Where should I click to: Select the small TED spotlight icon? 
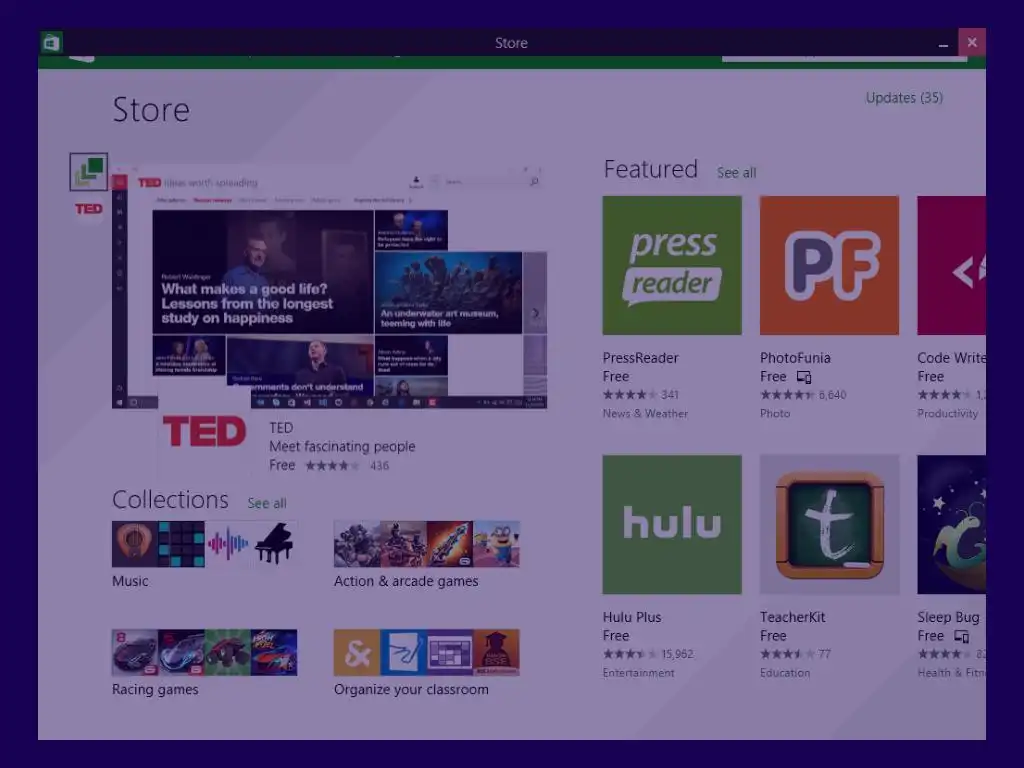[x=89, y=209]
